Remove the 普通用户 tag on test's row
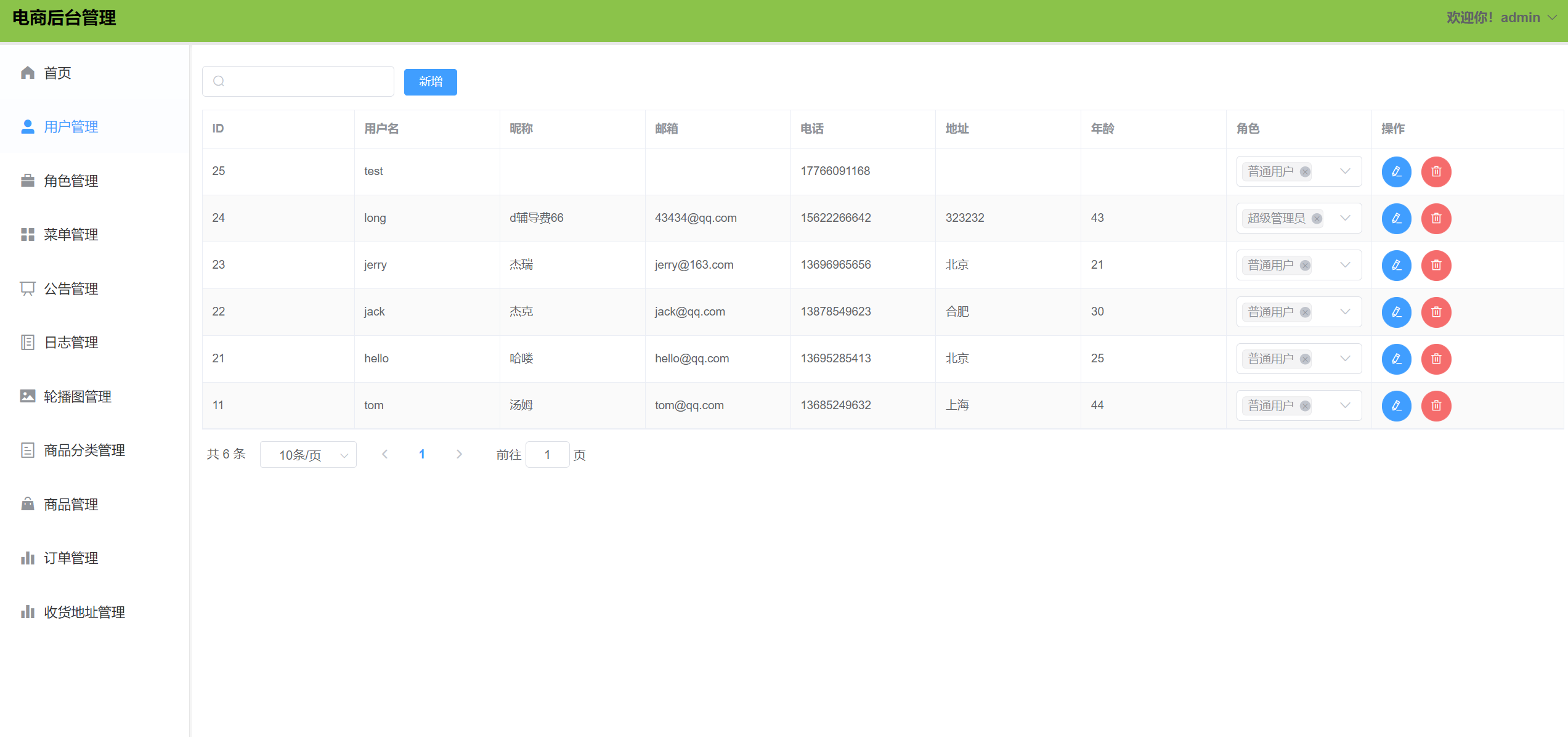This screenshot has height=737, width=1568. point(1305,171)
